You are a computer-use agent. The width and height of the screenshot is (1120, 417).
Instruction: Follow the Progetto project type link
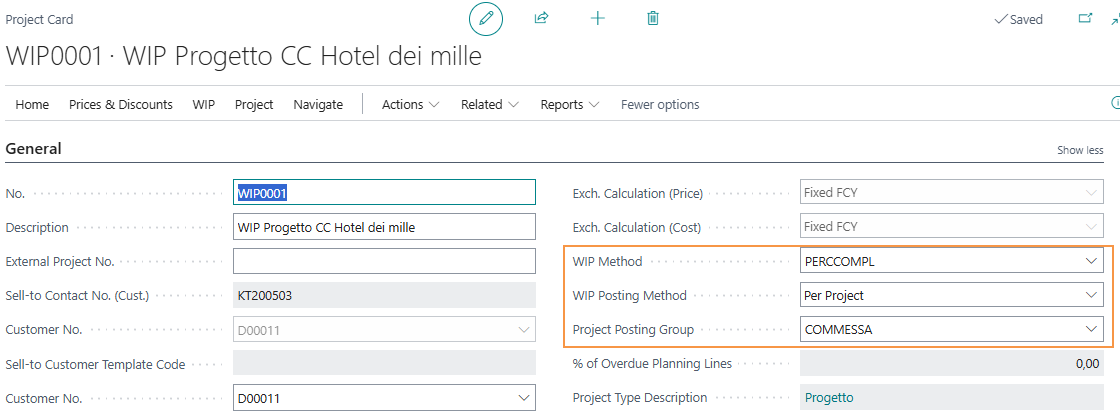pos(829,398)
